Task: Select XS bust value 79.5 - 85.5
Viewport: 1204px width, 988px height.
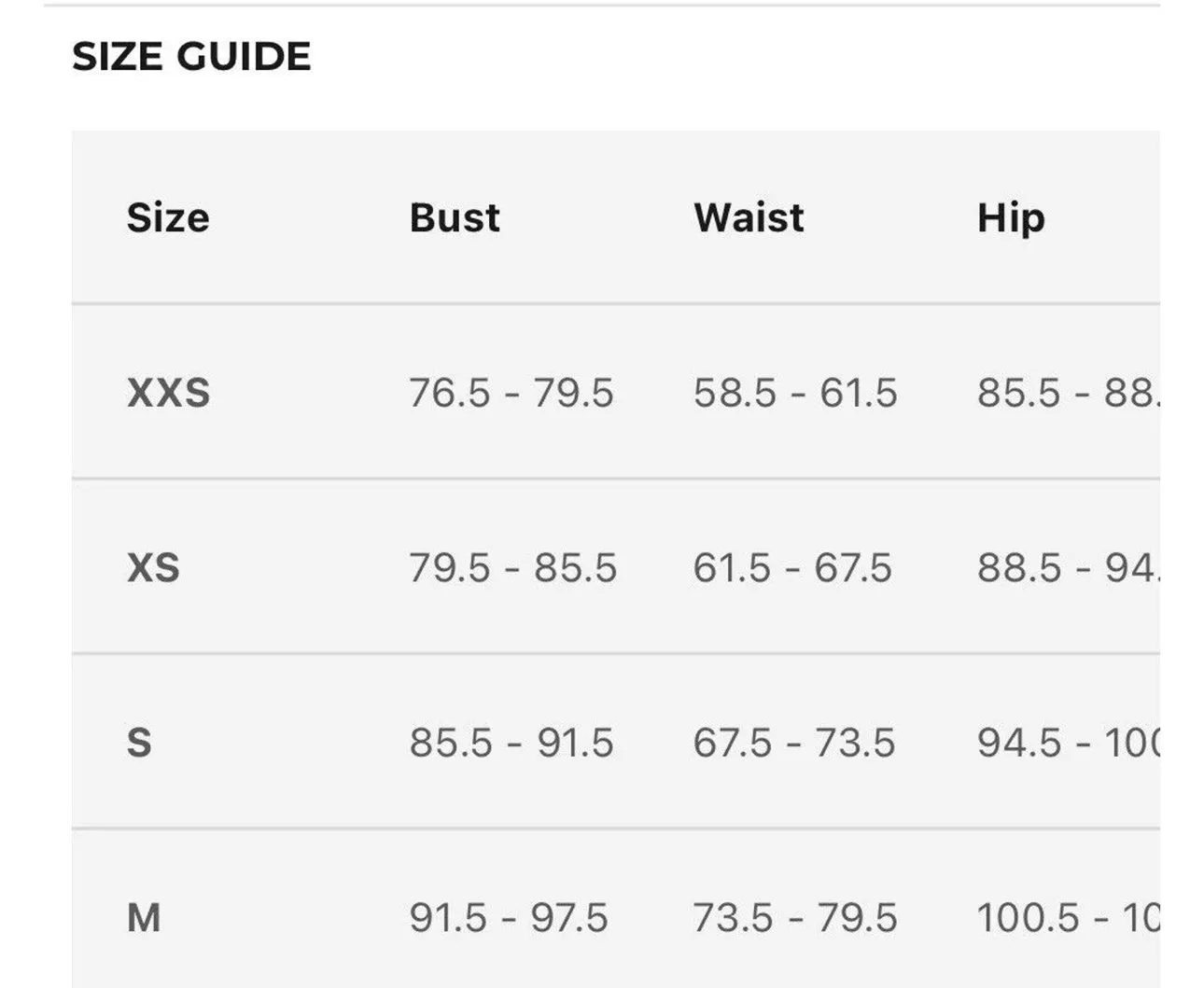Action: click(x=513, y=568)
